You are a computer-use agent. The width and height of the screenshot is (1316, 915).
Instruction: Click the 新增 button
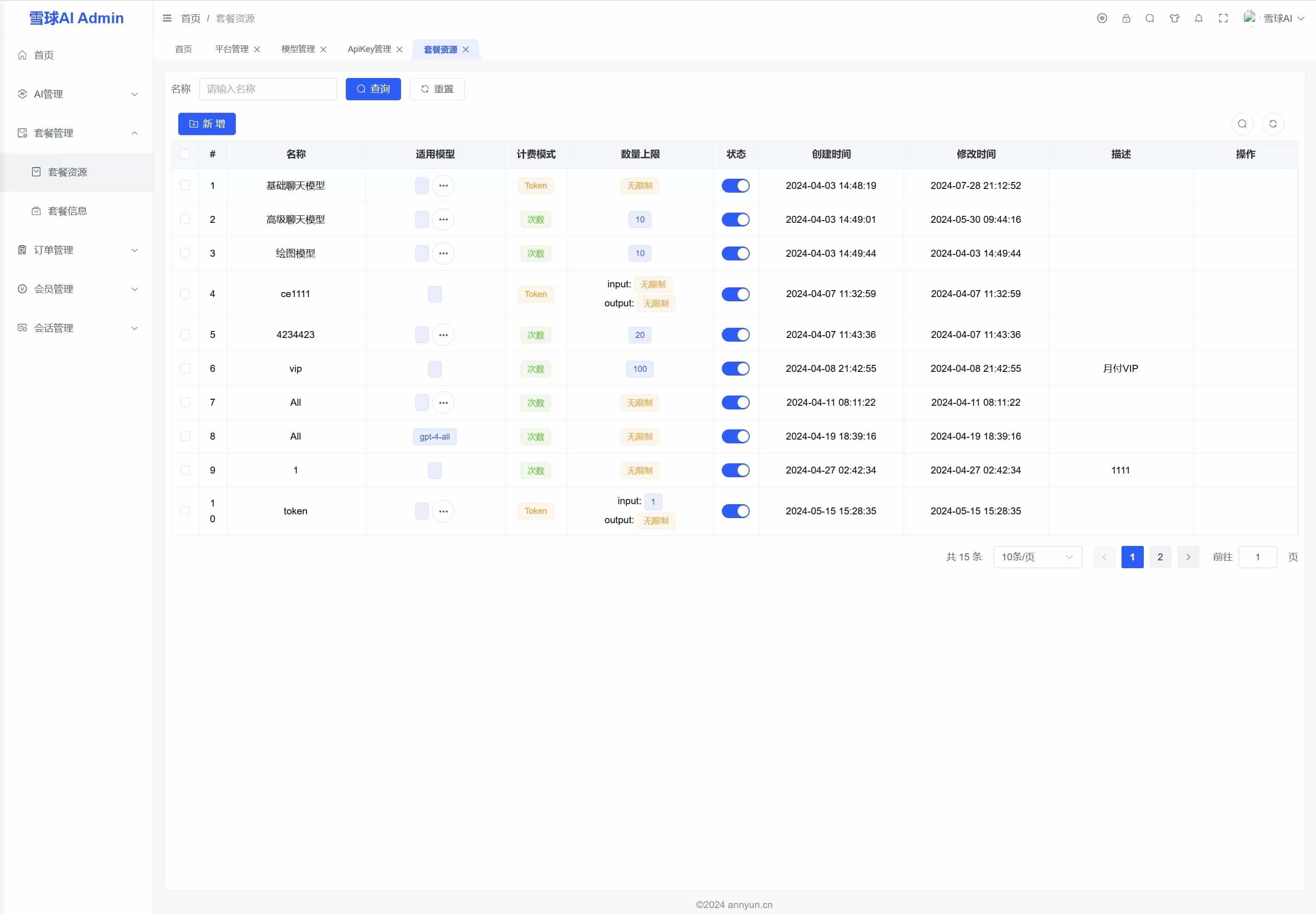tap(207, 124)
